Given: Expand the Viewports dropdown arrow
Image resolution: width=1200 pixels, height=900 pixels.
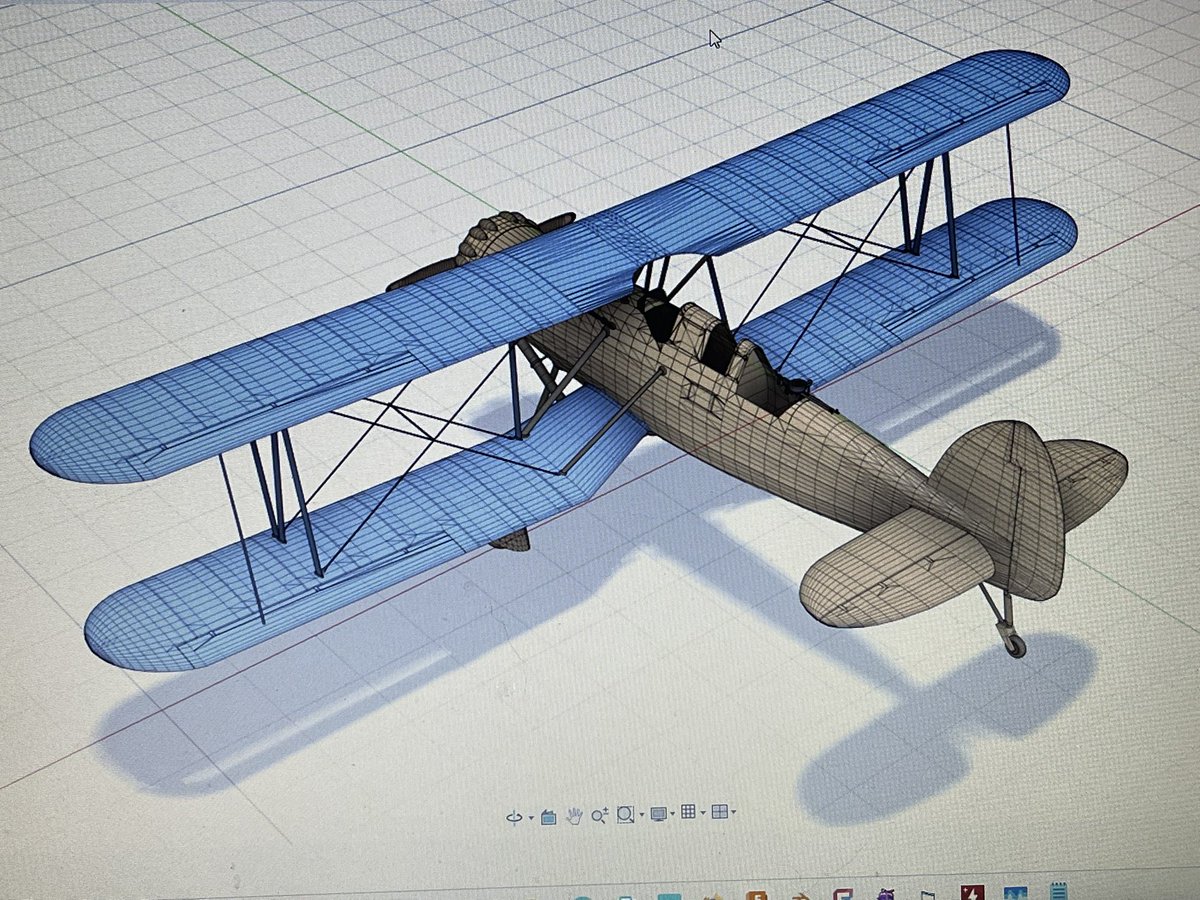Looking at the screenshot, I should 734,812.
